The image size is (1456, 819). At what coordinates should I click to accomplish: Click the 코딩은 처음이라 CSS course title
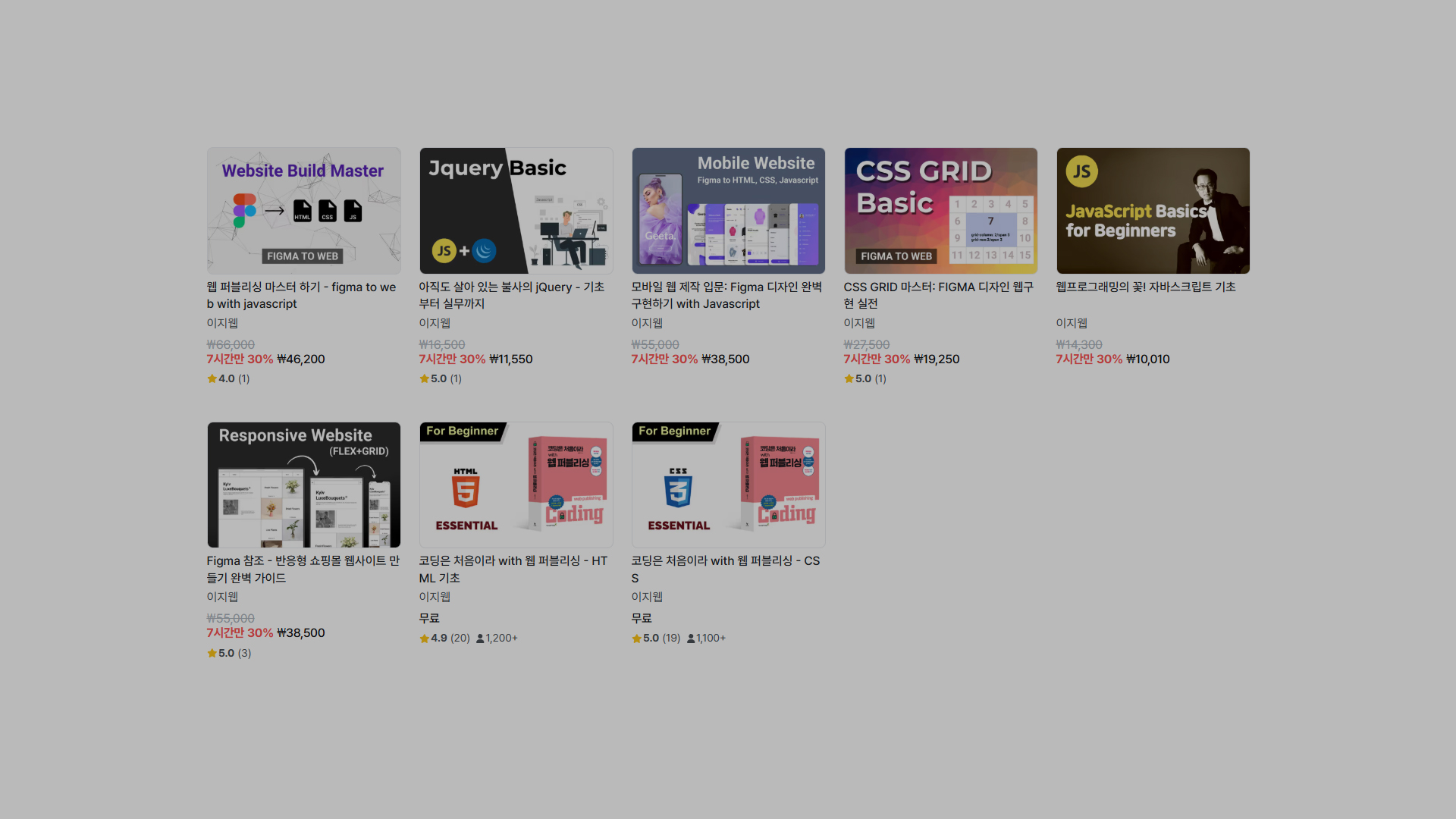coord(726,569)
